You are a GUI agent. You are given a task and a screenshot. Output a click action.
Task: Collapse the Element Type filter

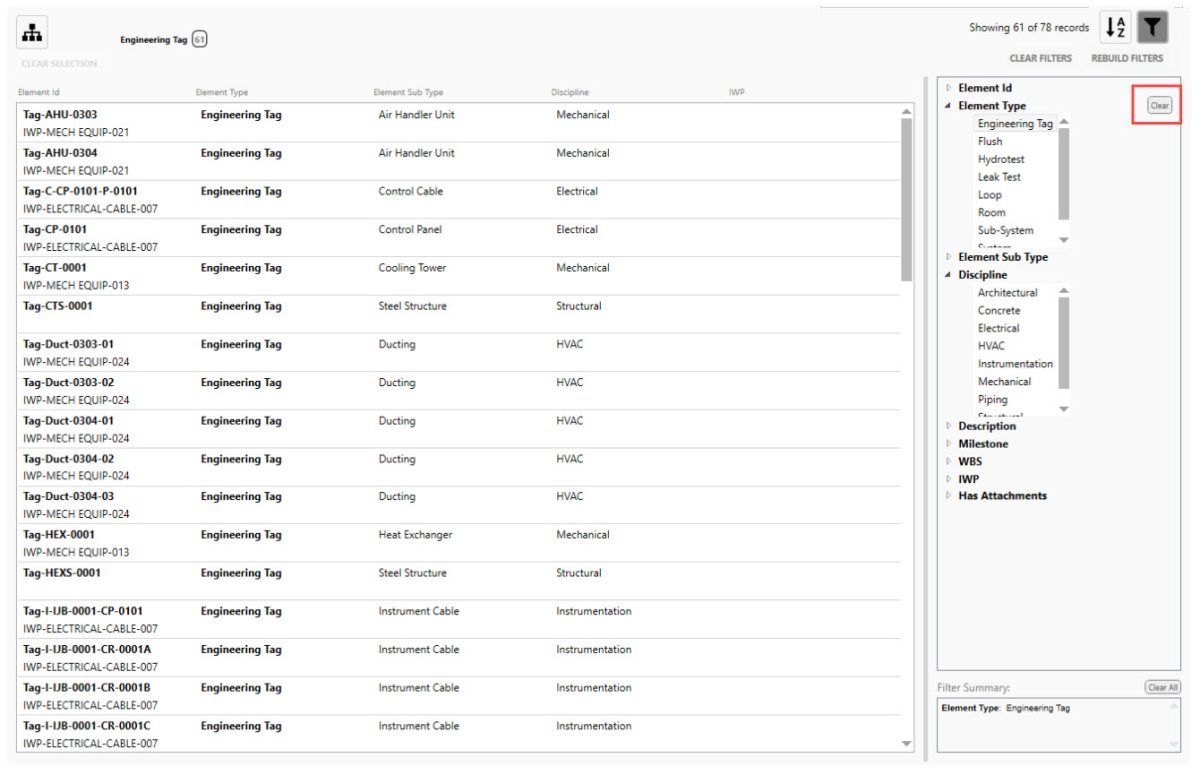point(948,106)
